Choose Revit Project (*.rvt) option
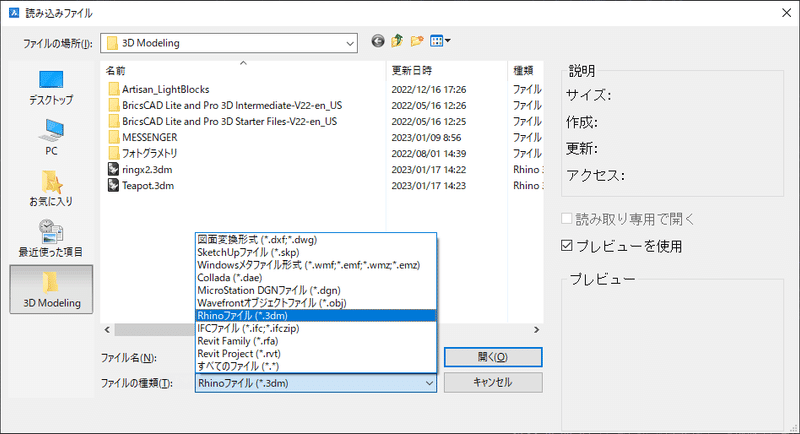Image resolution: width=800 pixels, height=434 pixels. coord(316,353)
